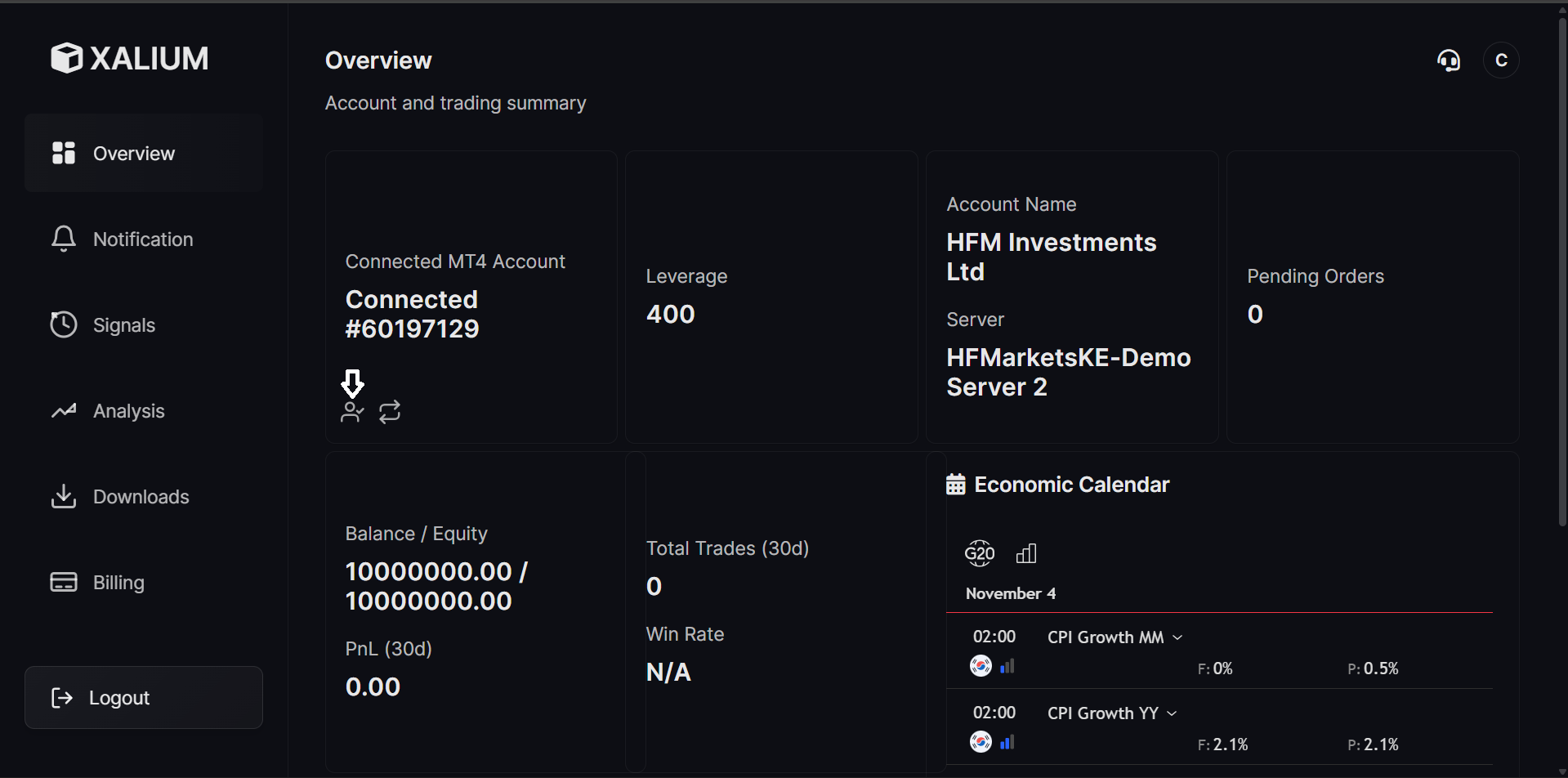The width and height of the screenshot is (1568, 778).
Task: Toggle importance bars for CPI Growth MM event
Action: point(1007,666)
